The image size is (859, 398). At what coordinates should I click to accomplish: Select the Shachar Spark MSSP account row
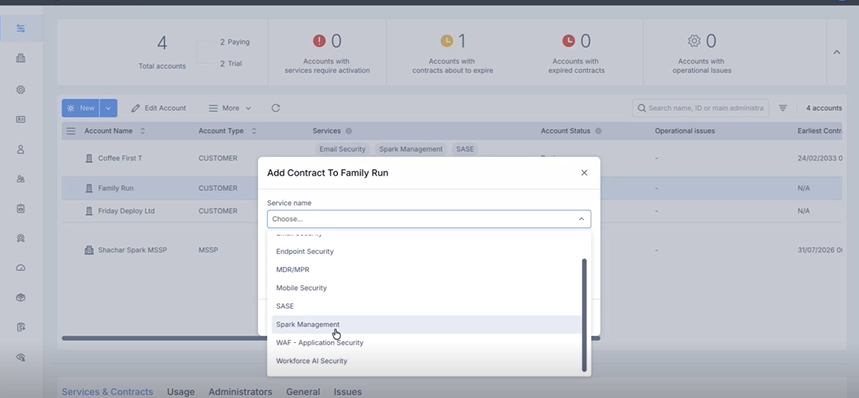(451, 250)
